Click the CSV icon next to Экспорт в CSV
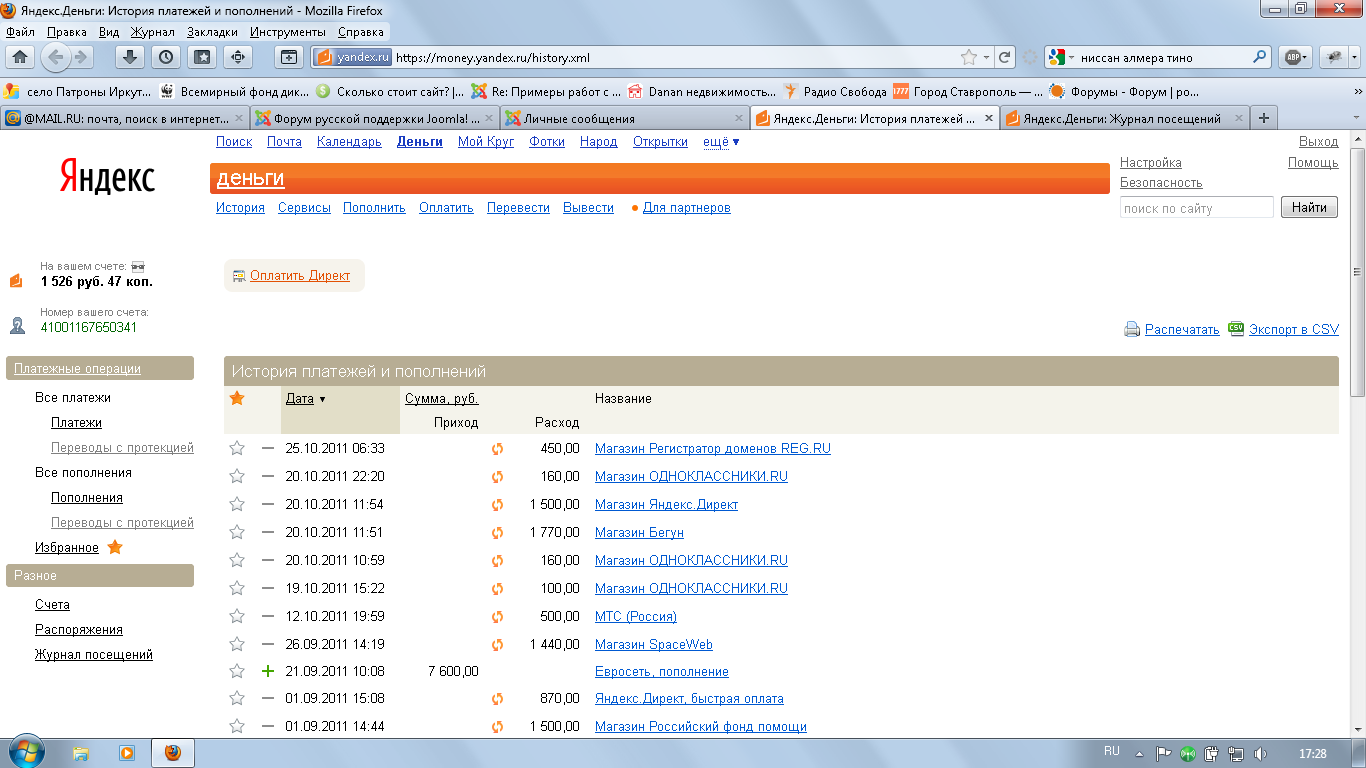Image resolution: width=1366 pixels, height=768 pixels. click(1236, 328)
